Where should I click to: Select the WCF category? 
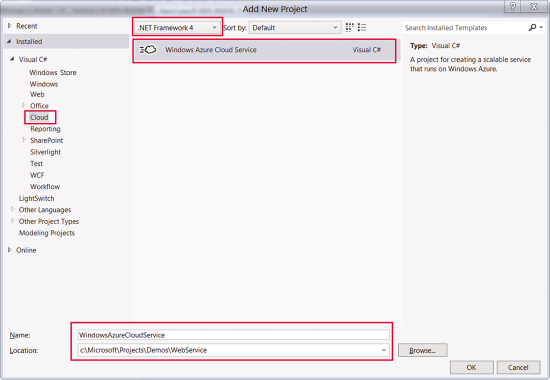[37, 175]
